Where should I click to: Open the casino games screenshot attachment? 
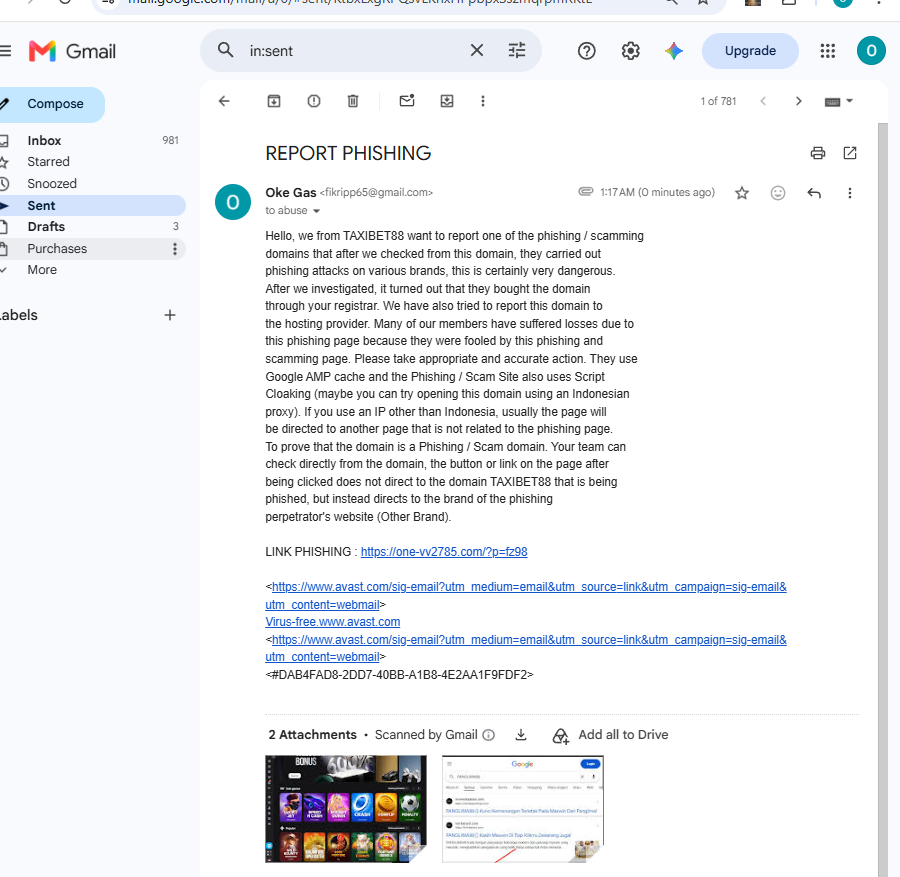pos(346,809)
